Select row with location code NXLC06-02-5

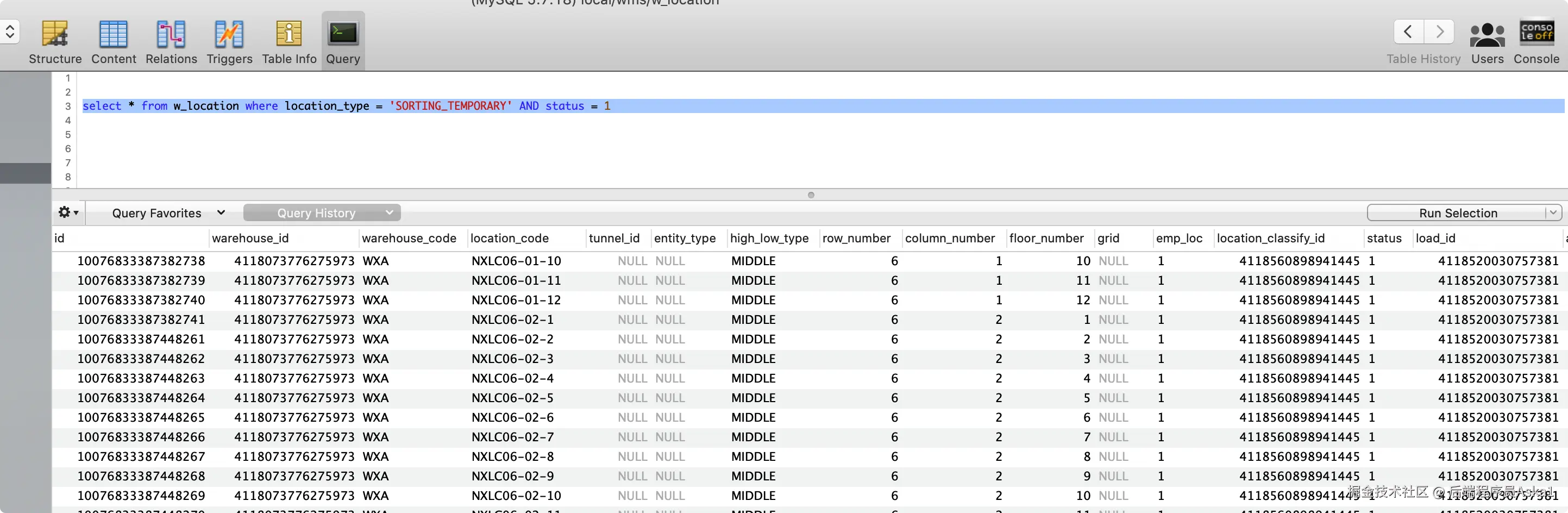pyautogui.click(x=810, y=398)
